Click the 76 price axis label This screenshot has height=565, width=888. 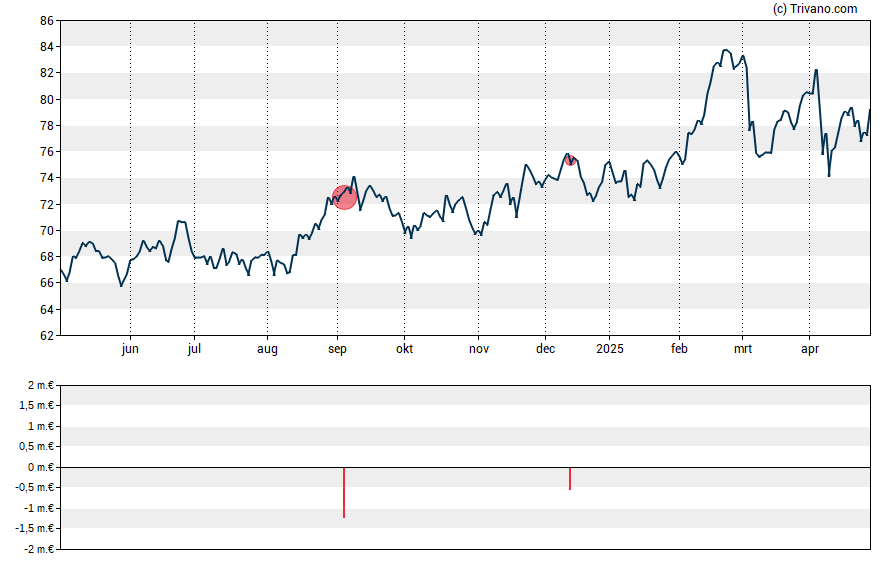tap(47, 152)
